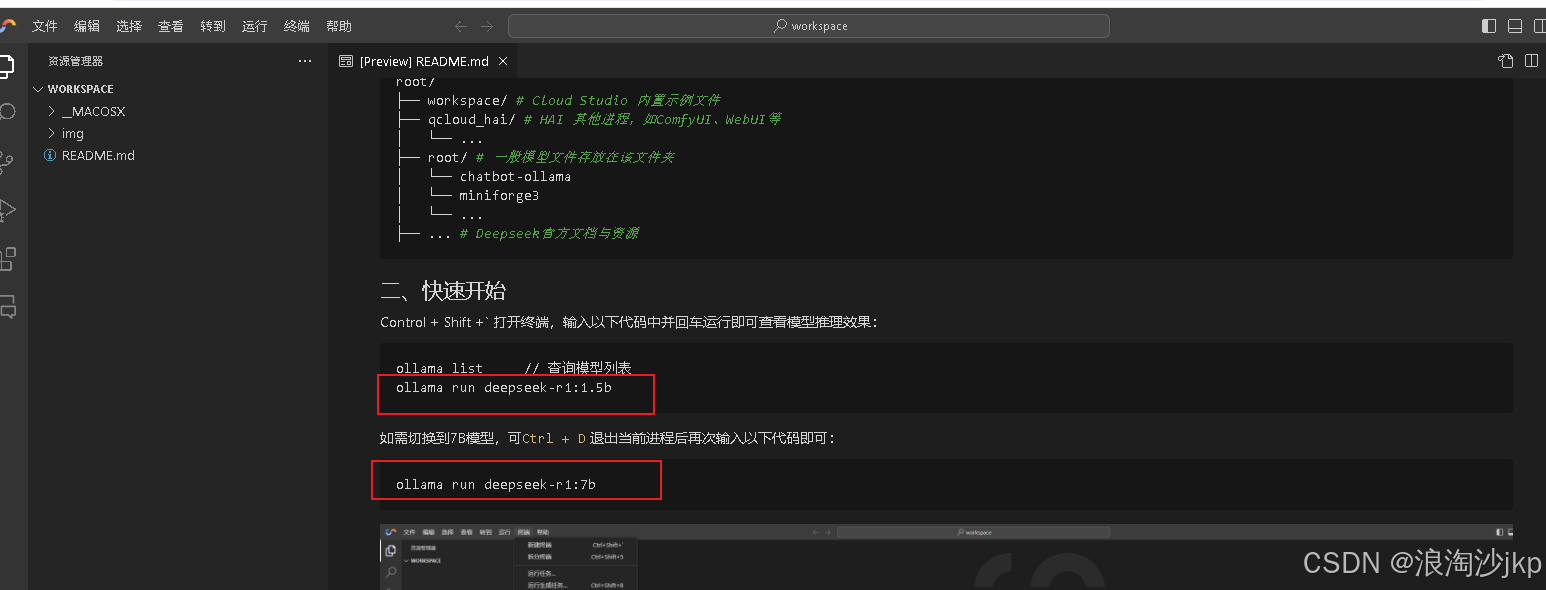This screenshot has height=590, width=1546.
Task: Click 'chatbot-ollama' in the directory tree
Action: [515, 176]
